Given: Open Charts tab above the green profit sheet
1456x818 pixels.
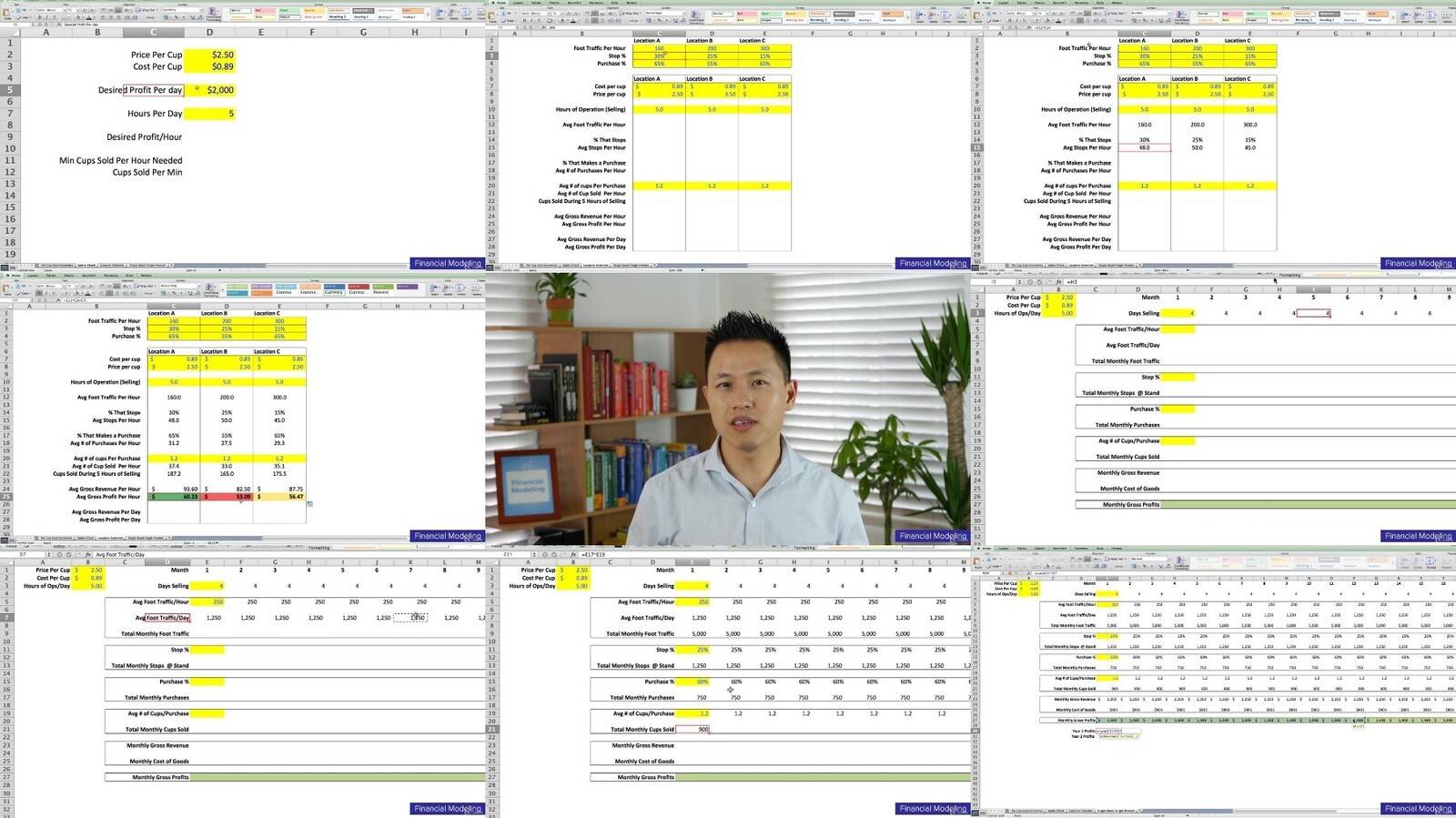Looking at the screenshot, I should tap(69, 276).
